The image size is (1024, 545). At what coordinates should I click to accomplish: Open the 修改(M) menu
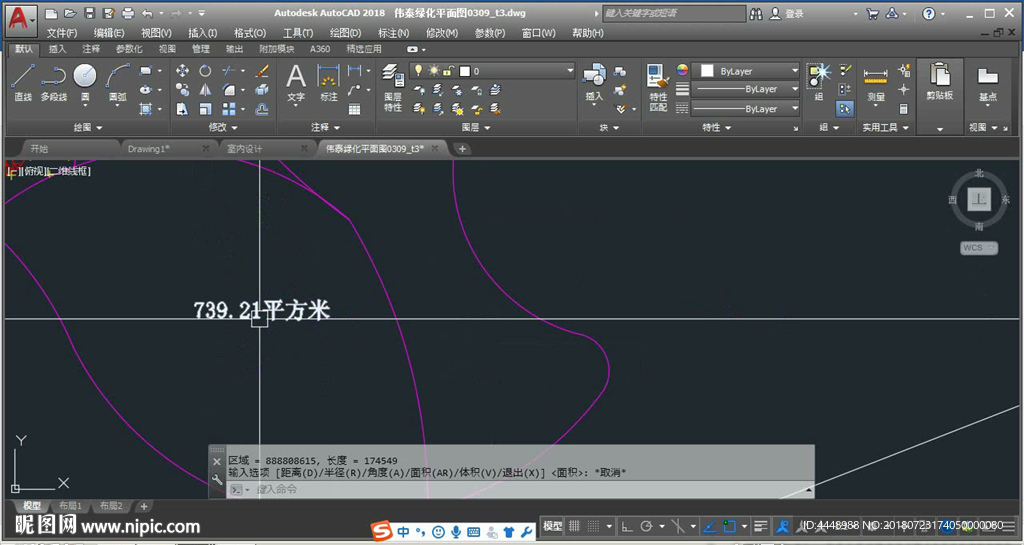tap(441, 33)
